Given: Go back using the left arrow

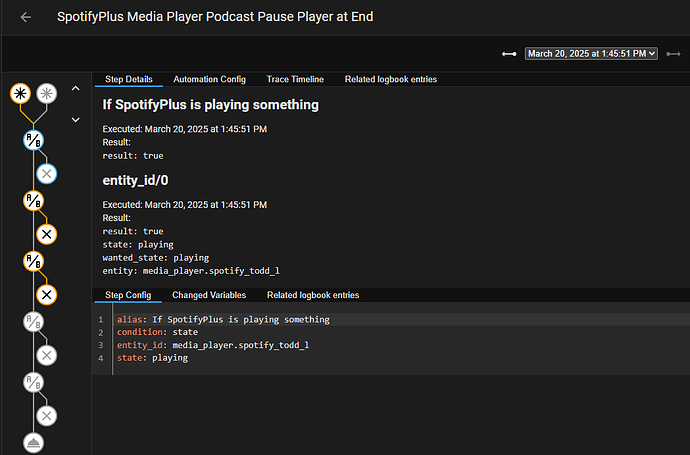Looking at the screenshot, I should click(x=26, y=17).
